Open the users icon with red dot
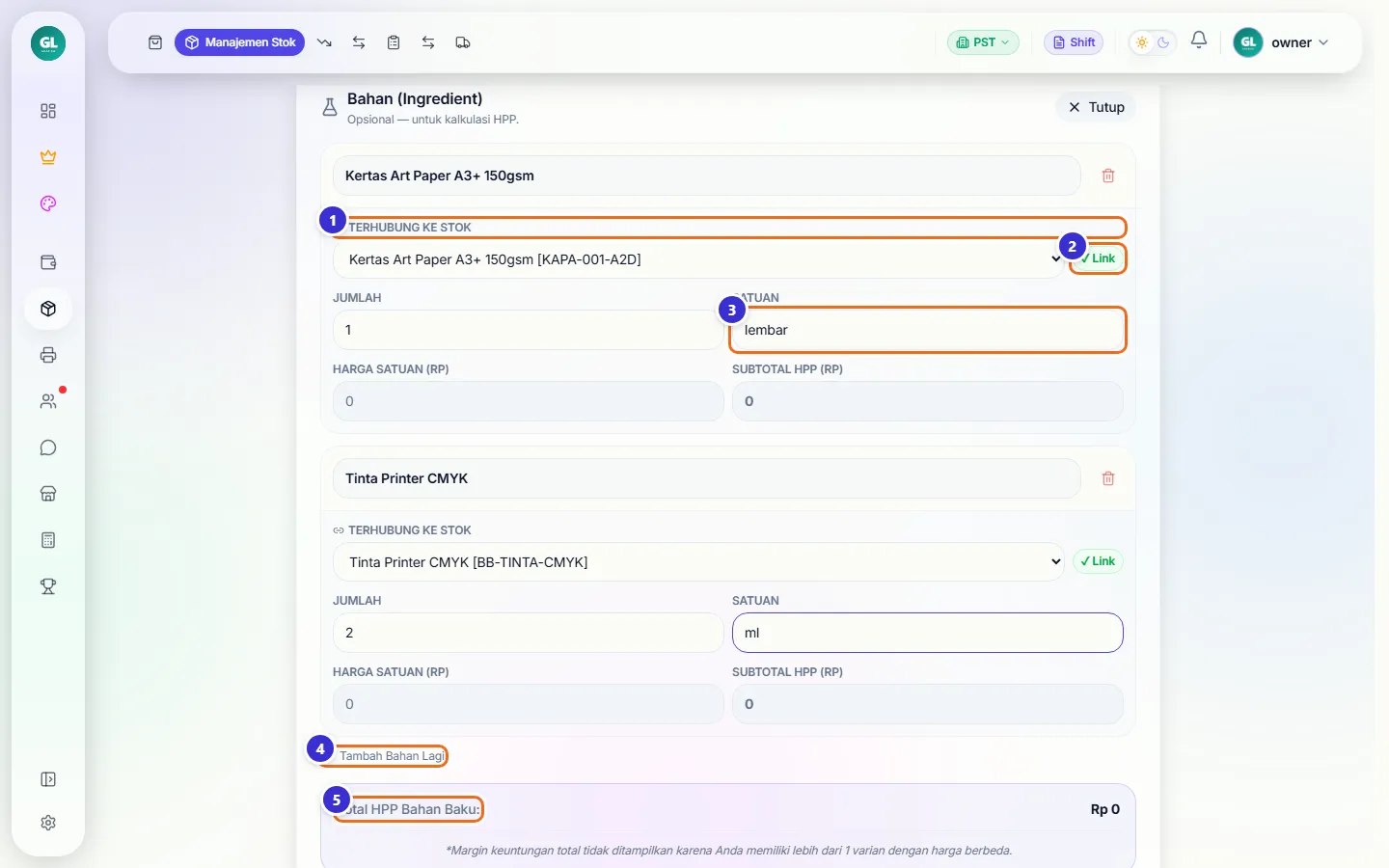Viewport: 1389px width, 868px height. 48,401
